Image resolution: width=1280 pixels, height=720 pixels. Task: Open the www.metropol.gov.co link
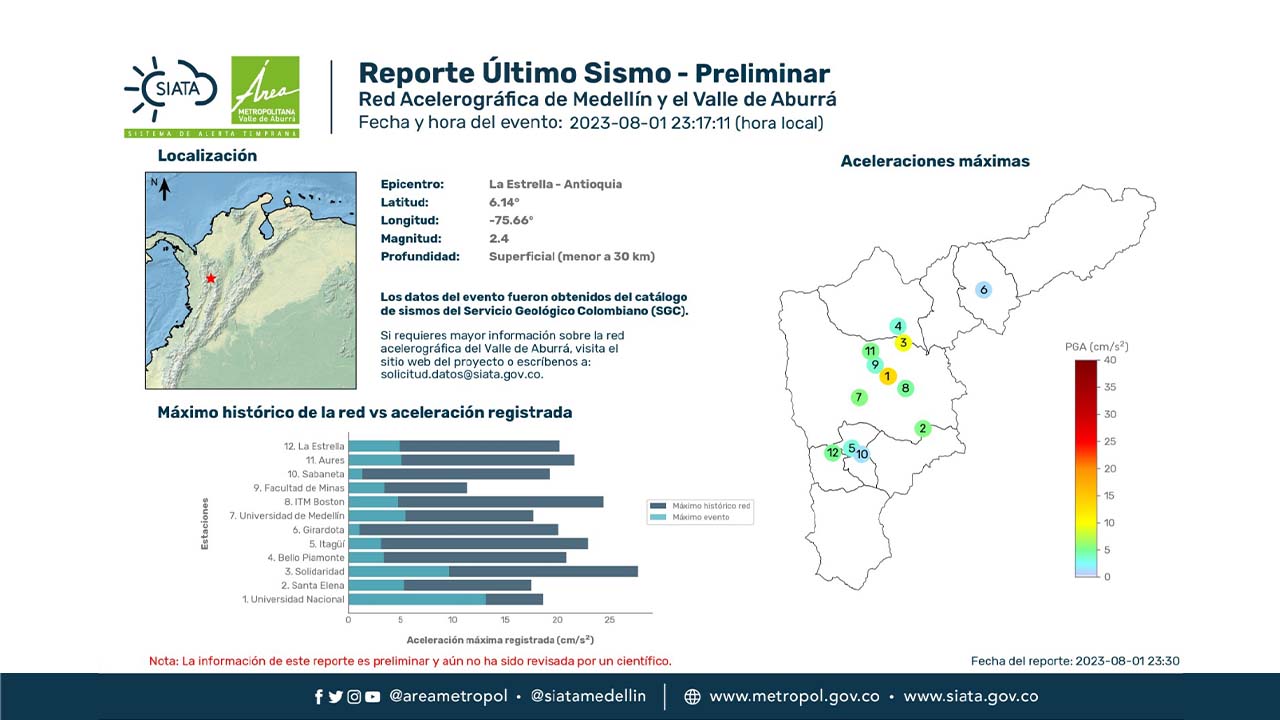point(794,697)
